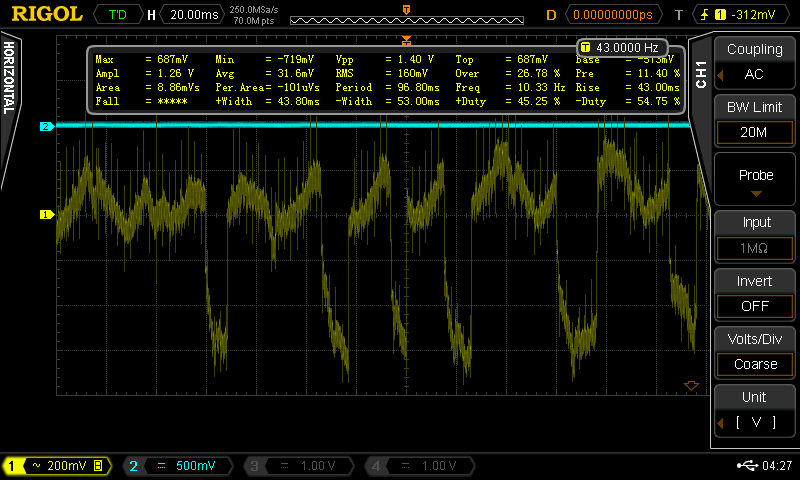Click the 250.0MSa/s sample rate text
This screenshot has height=480, width=800.
tap(254, 10)
